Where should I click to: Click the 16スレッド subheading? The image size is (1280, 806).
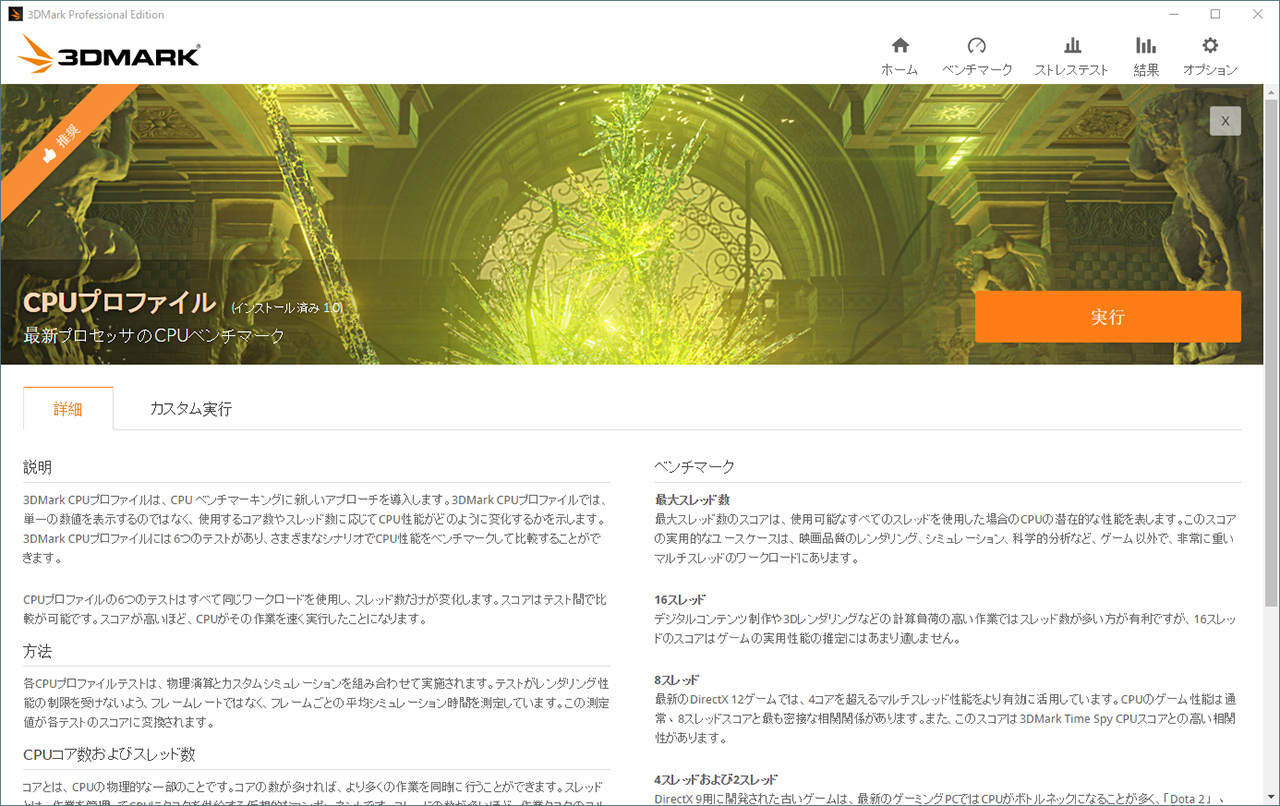(x=680, y=599)
